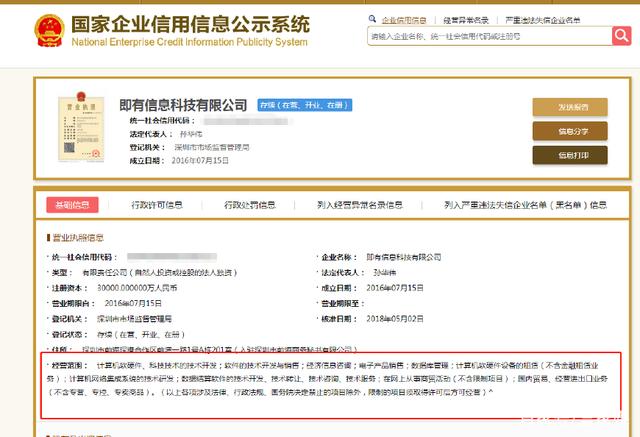
Task: Open the 企业信用信息 link
Action: tap(404, 20)
